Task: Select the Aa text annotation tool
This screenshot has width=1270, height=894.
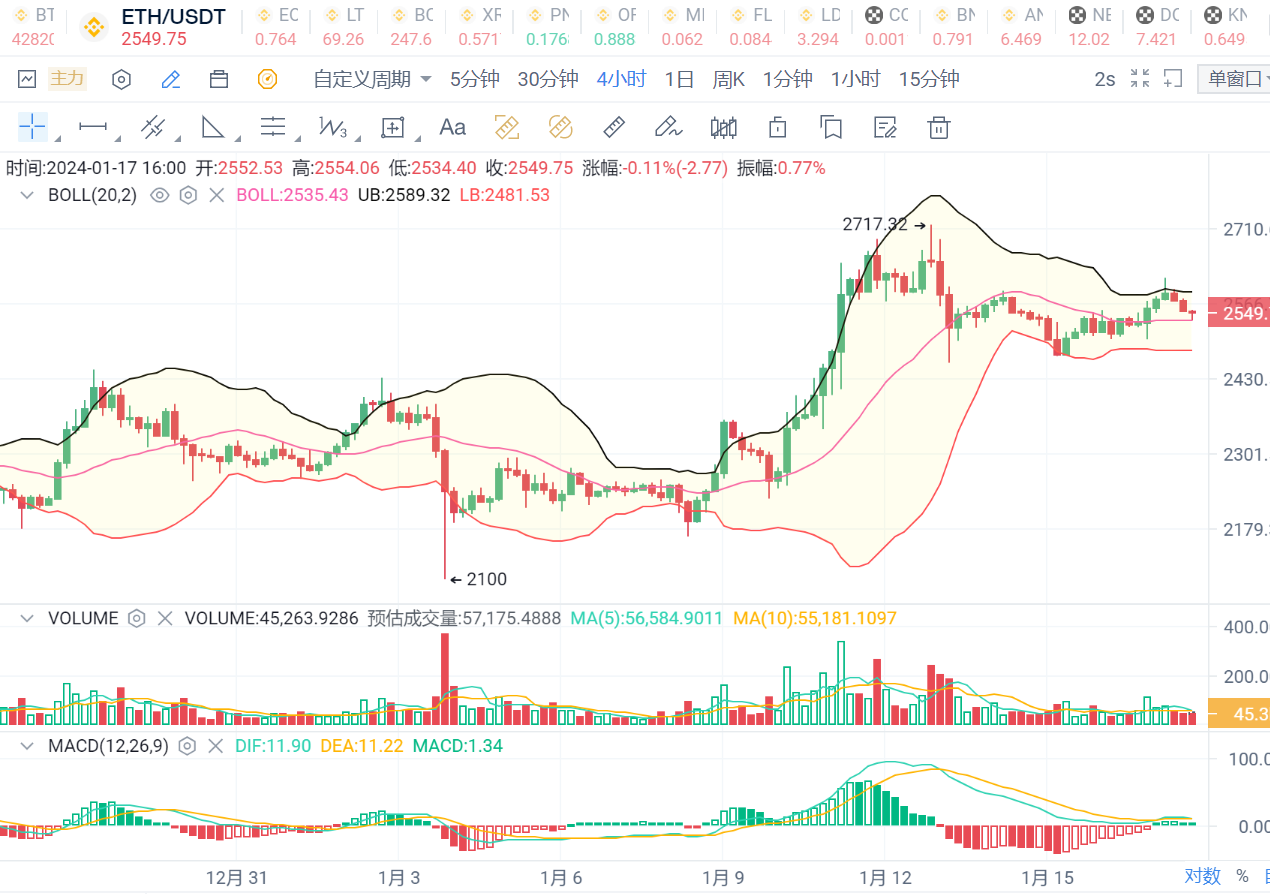Action: [x=453, y=126]
